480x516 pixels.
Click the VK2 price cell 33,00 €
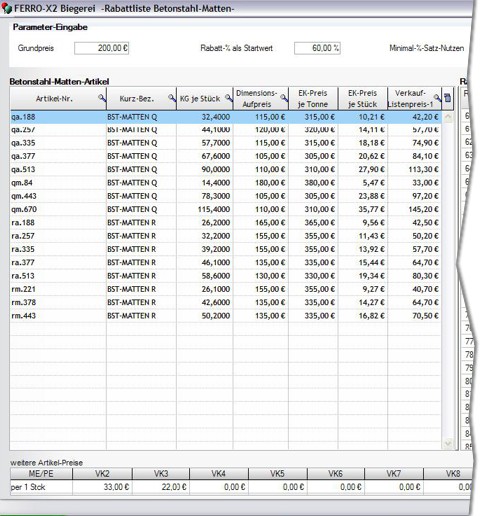pyautogui.click(x=102, y=487)
